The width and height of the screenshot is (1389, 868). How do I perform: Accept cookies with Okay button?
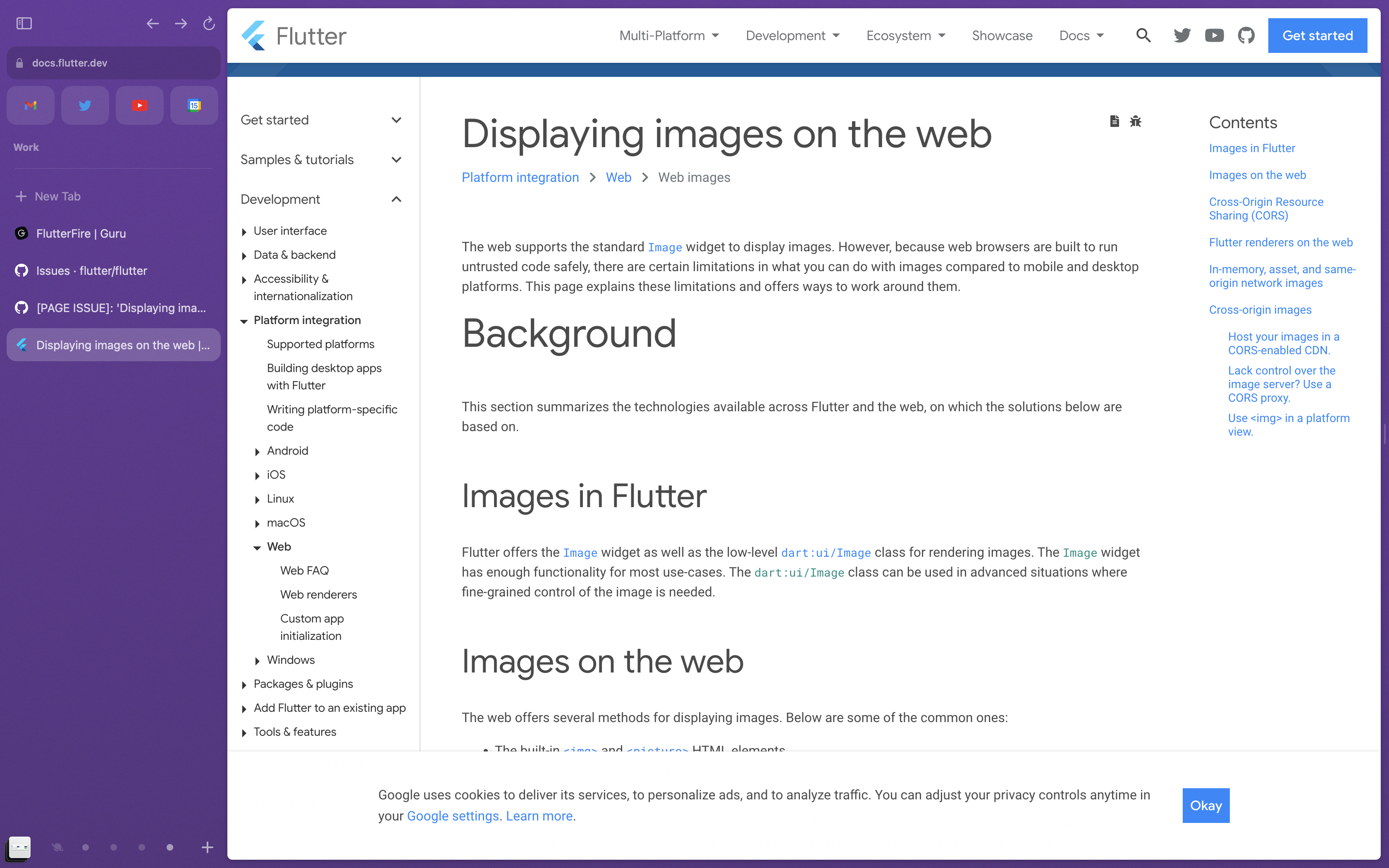click(1206, 806)
